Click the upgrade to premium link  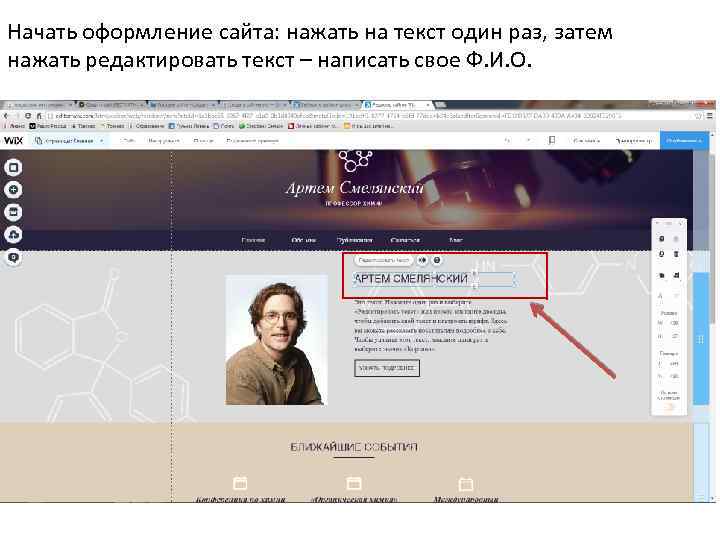pyautogui.click(x=252, y=141)
